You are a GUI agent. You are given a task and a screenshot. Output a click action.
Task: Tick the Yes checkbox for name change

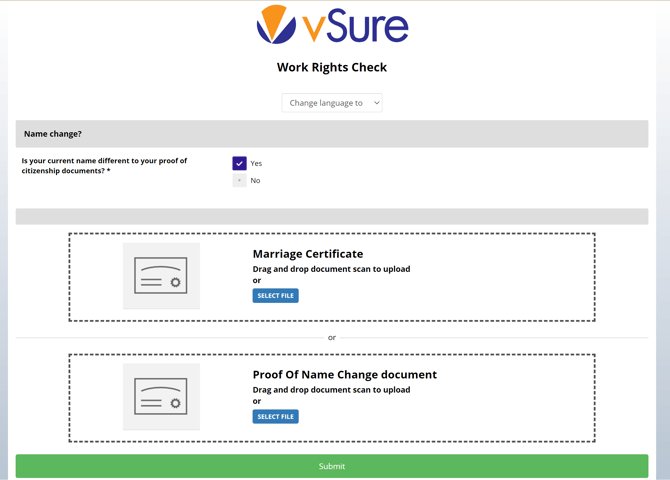239,163
